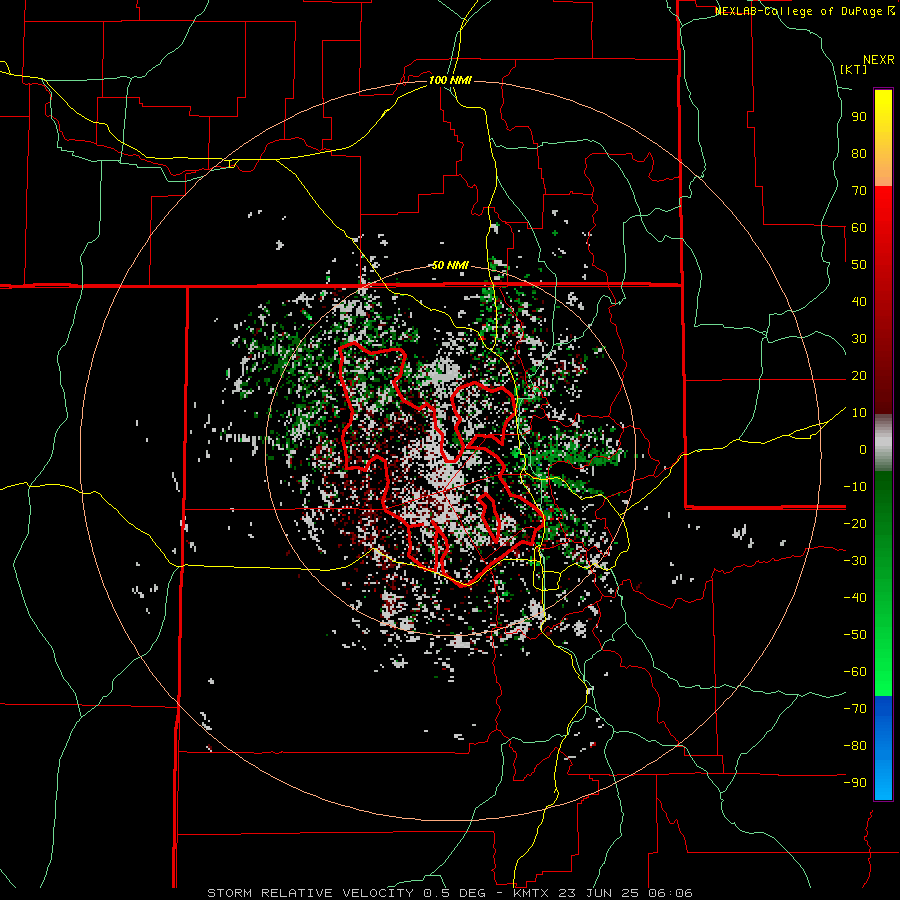Click the positive 10 legend value
Screen dimensions: 900x900
click(x=859, y=413)
